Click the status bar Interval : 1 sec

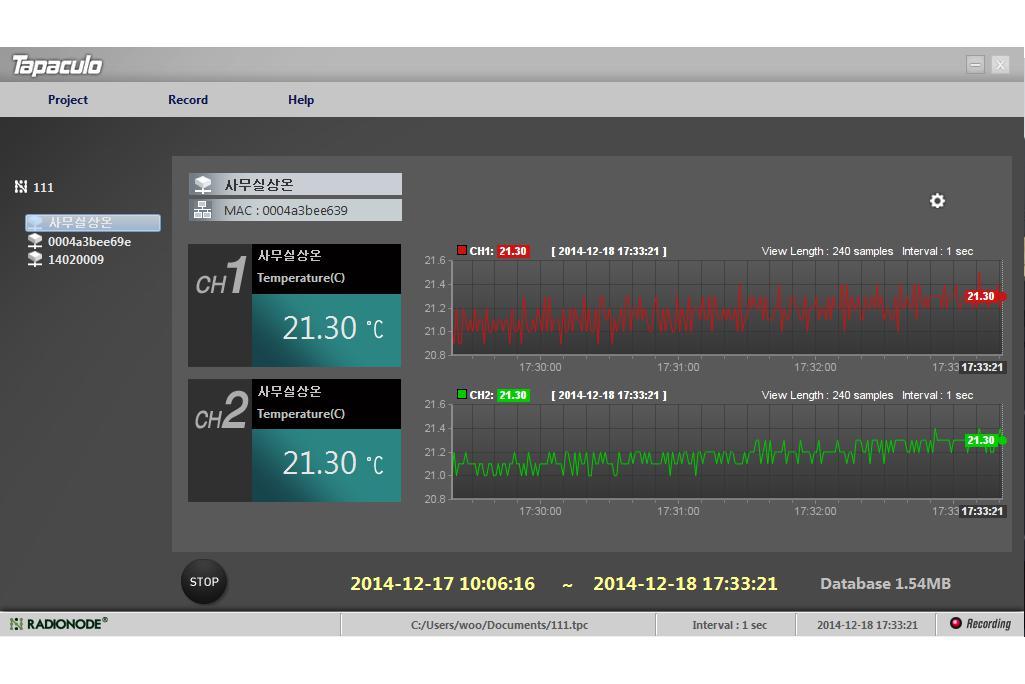[730, 625]
